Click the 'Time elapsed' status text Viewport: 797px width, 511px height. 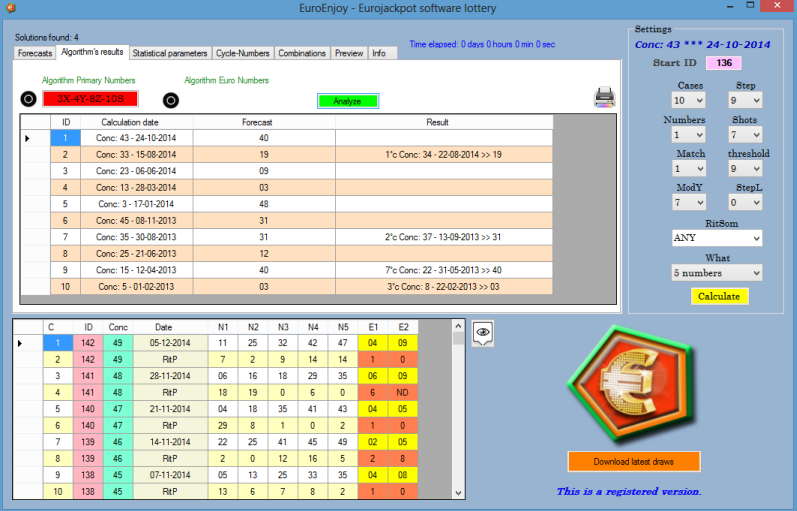tap(482, 44)
